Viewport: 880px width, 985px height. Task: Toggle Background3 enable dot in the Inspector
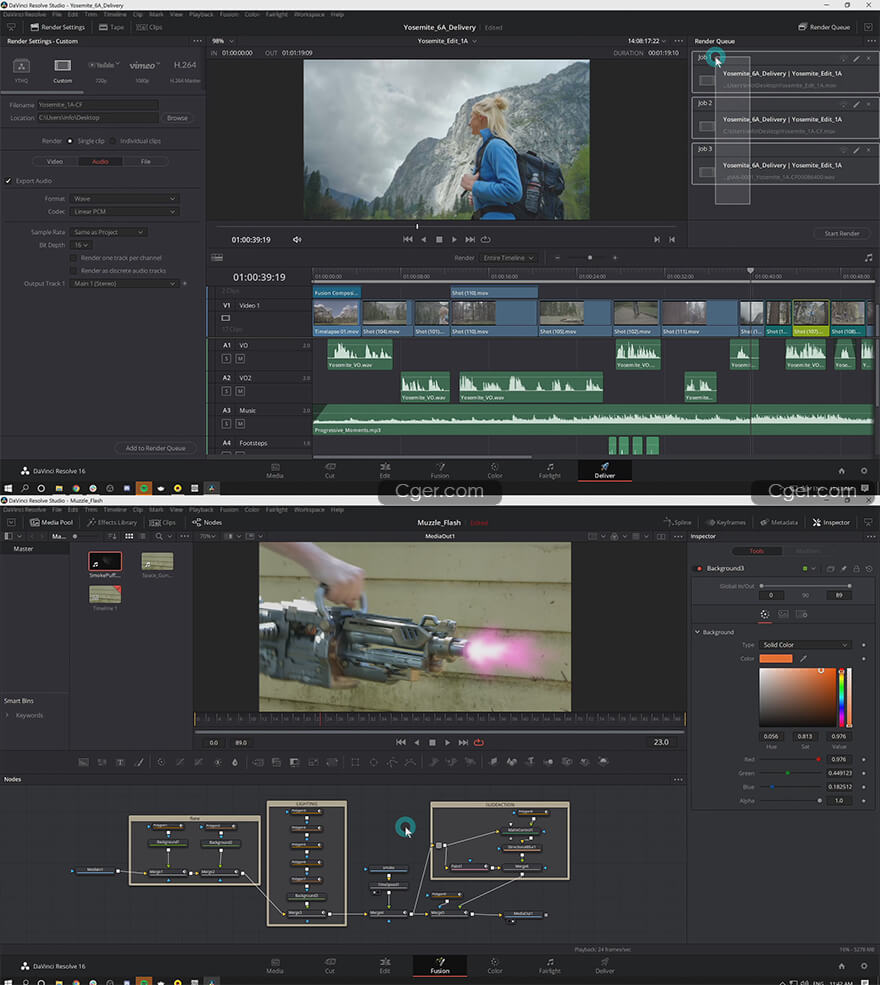pos(699,569)
